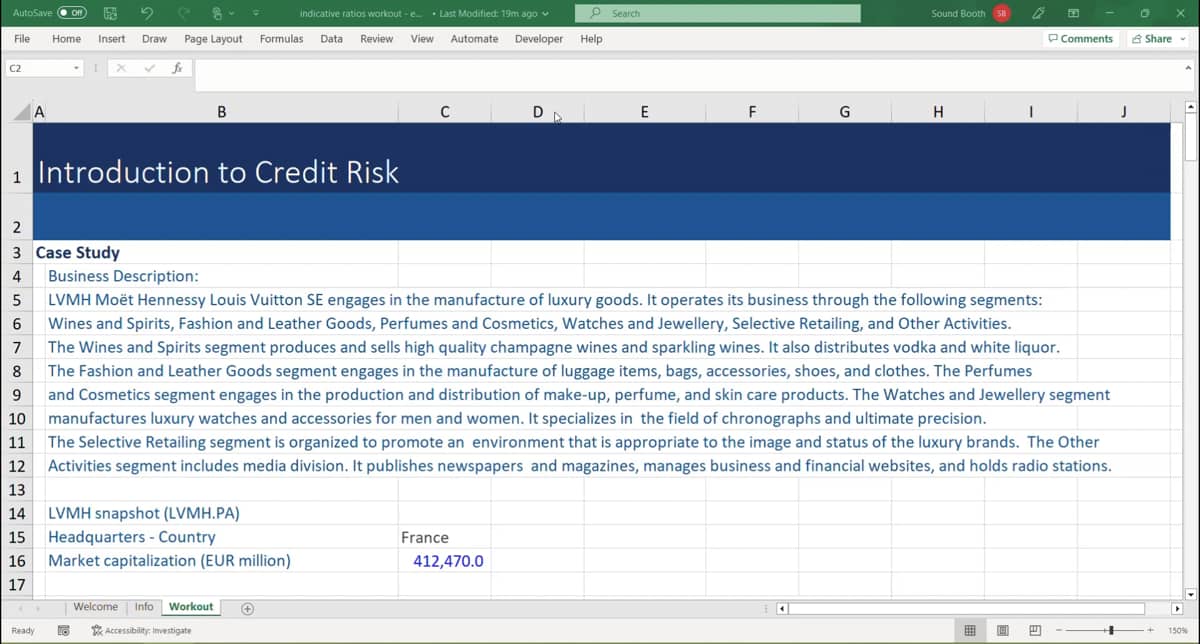Open the Page Layout tab
The width and height of the screenshot is (1200, 644).
tap(213, 39)
